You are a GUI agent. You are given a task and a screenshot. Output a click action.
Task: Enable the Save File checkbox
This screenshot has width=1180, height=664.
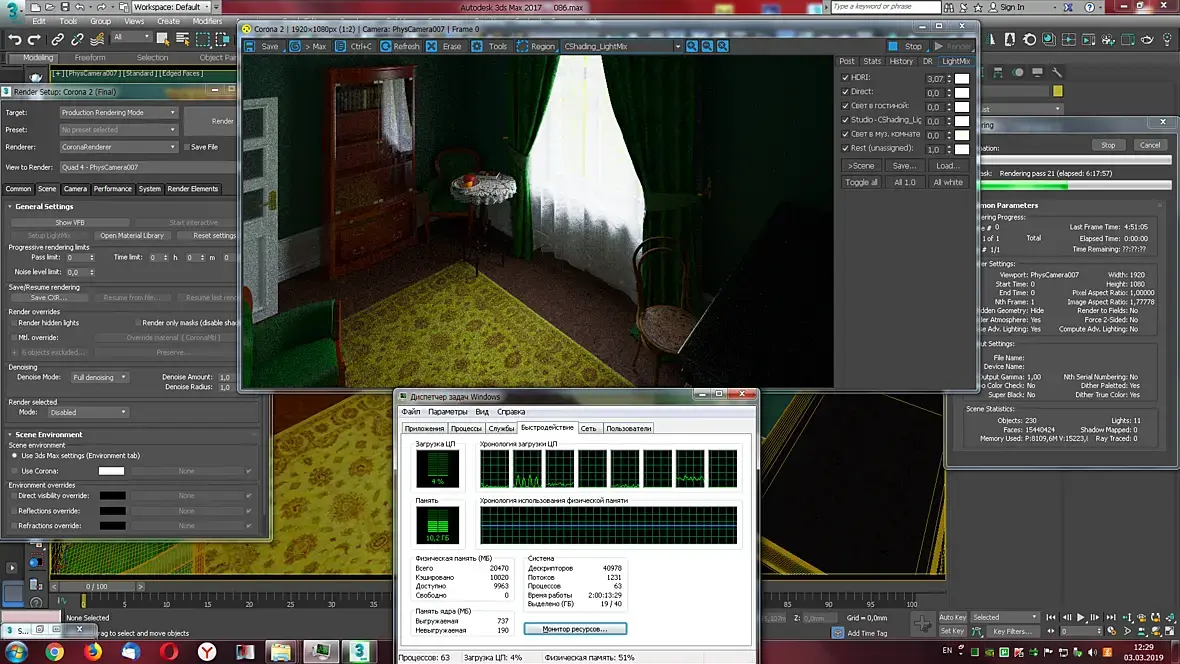point(187,147)
